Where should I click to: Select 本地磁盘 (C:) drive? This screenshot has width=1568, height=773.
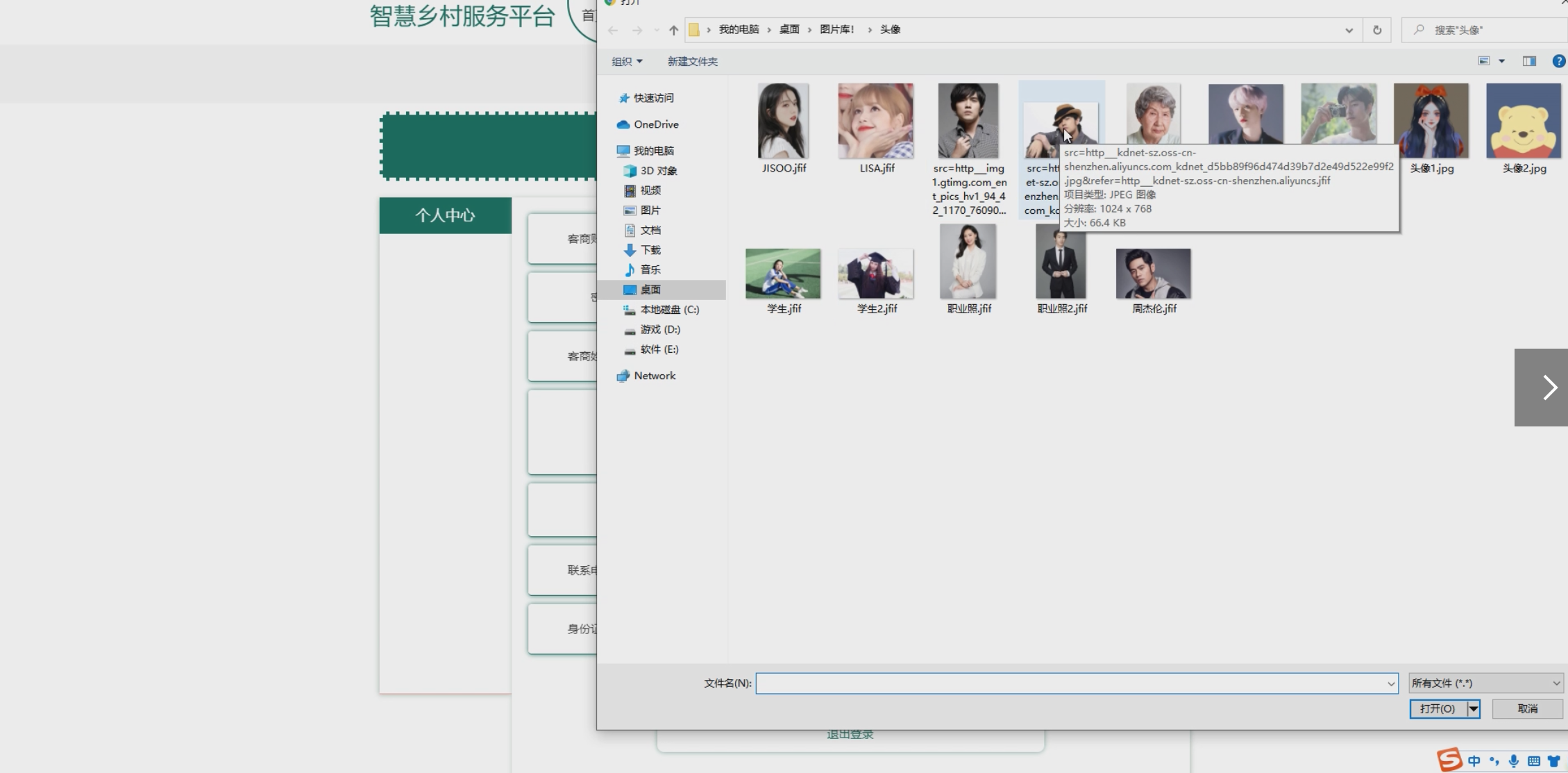pyautogui.click(x=668, y=310)
